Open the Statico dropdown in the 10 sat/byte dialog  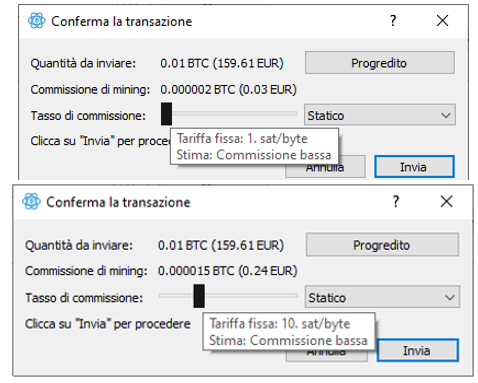pyautogui.click(x=382, y=297)
